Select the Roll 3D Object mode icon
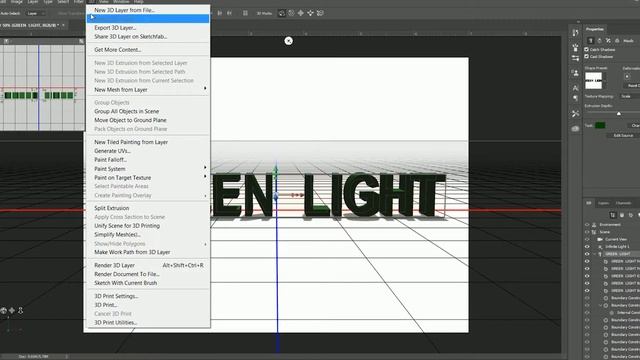 291,13
